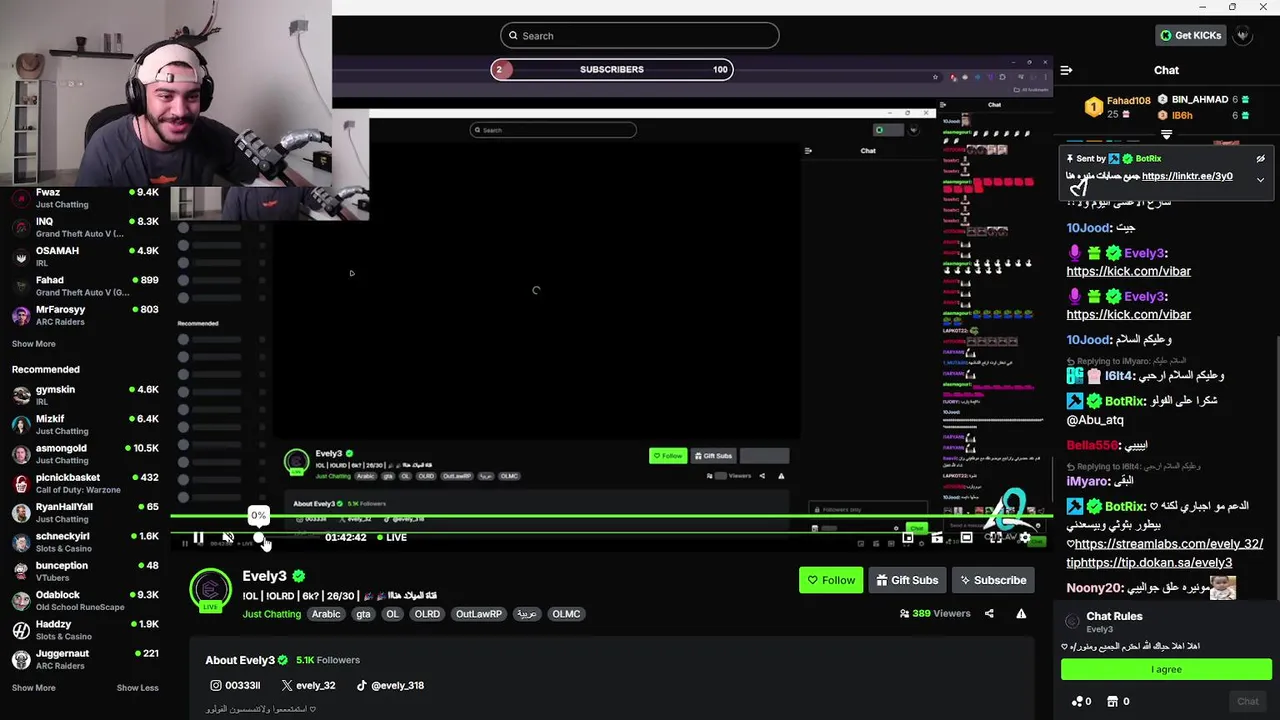The image size is (1280, 720).
Task: Open the linktr.ee/3y0 pinned link
Action: click(x=1187, y=176)
